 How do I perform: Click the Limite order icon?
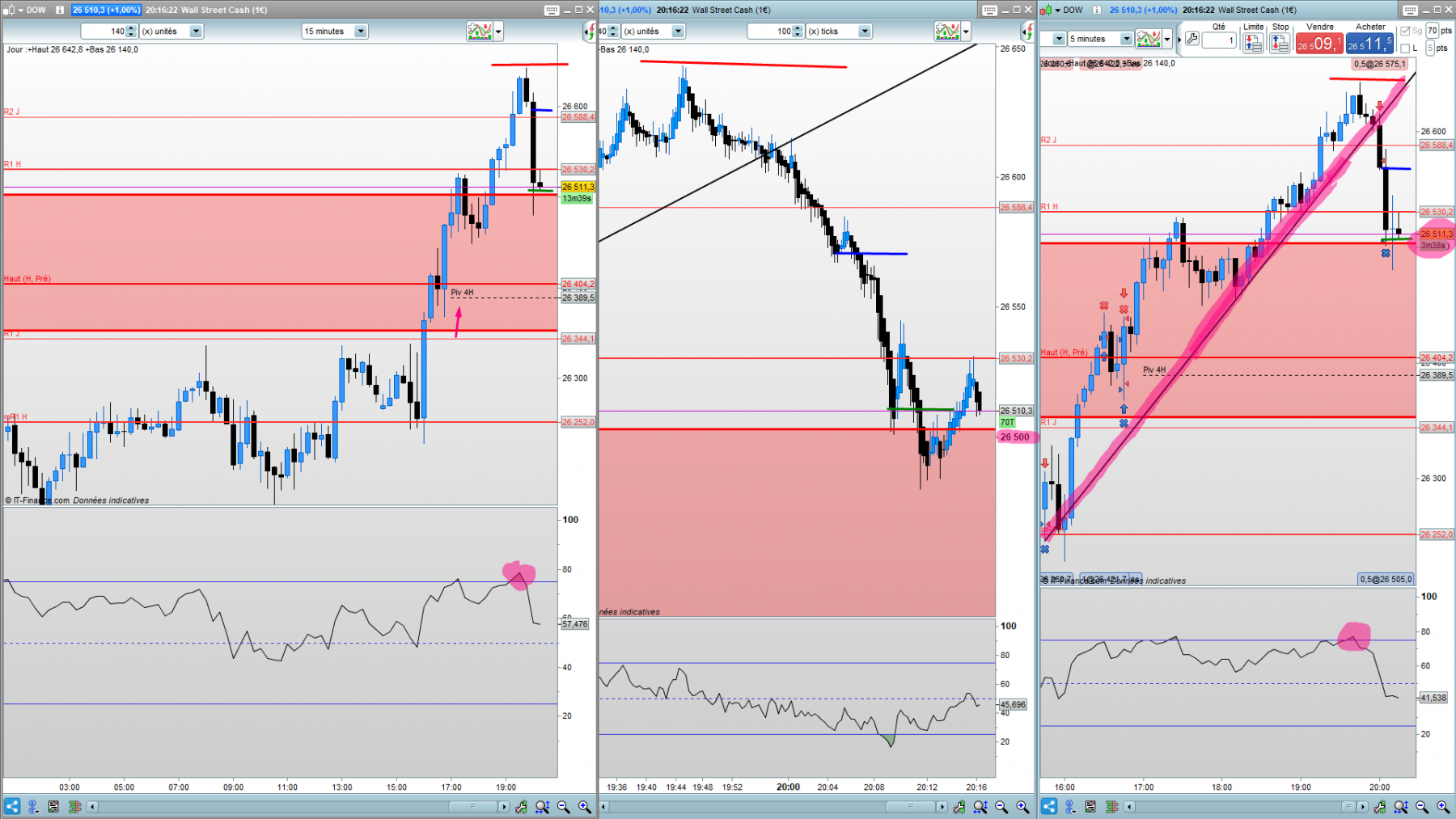[x=1253, y=43]
